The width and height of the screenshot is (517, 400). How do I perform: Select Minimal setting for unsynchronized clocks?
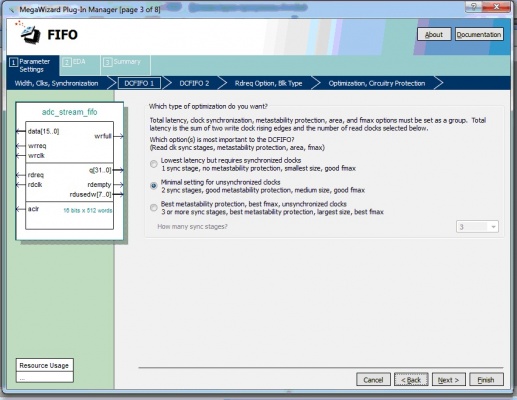click(x=154, y=186)
